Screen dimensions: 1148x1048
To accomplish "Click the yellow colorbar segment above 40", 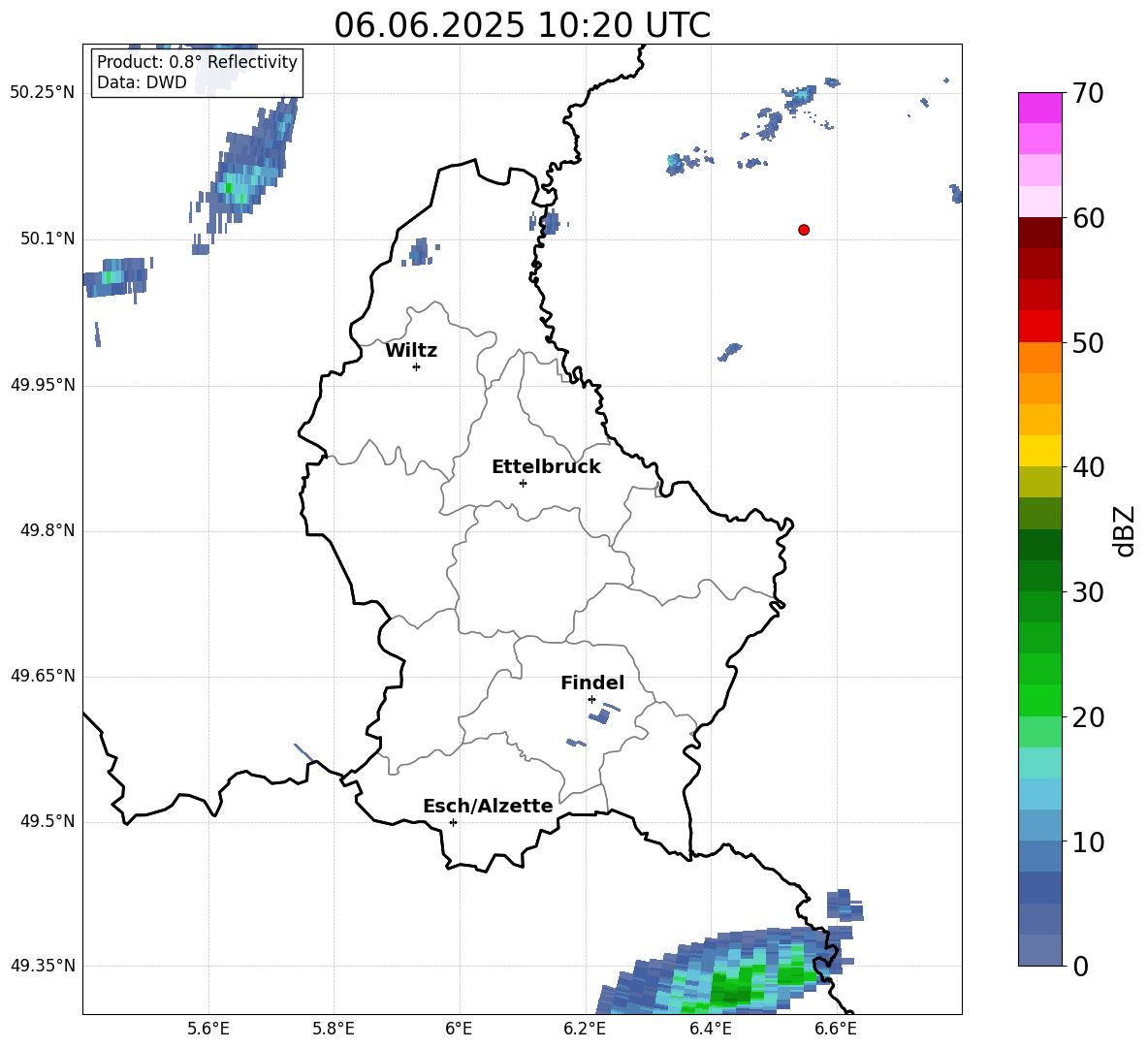I will [1040, 450].
